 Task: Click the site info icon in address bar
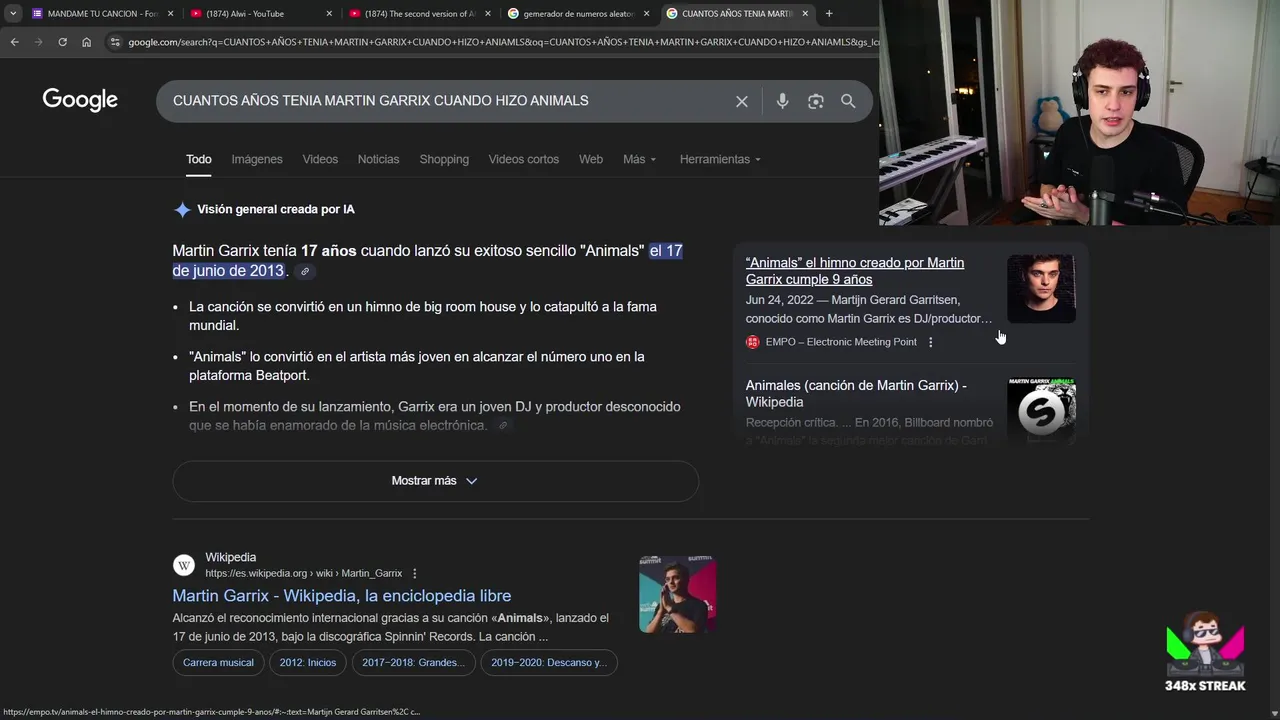tap(115, 42)
